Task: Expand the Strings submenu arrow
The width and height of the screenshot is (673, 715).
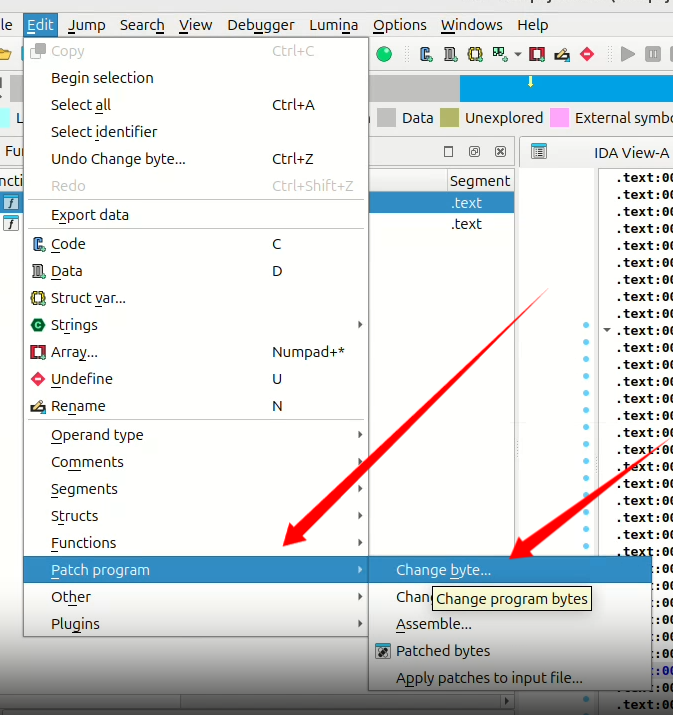Action: click(x=360, y=325)
